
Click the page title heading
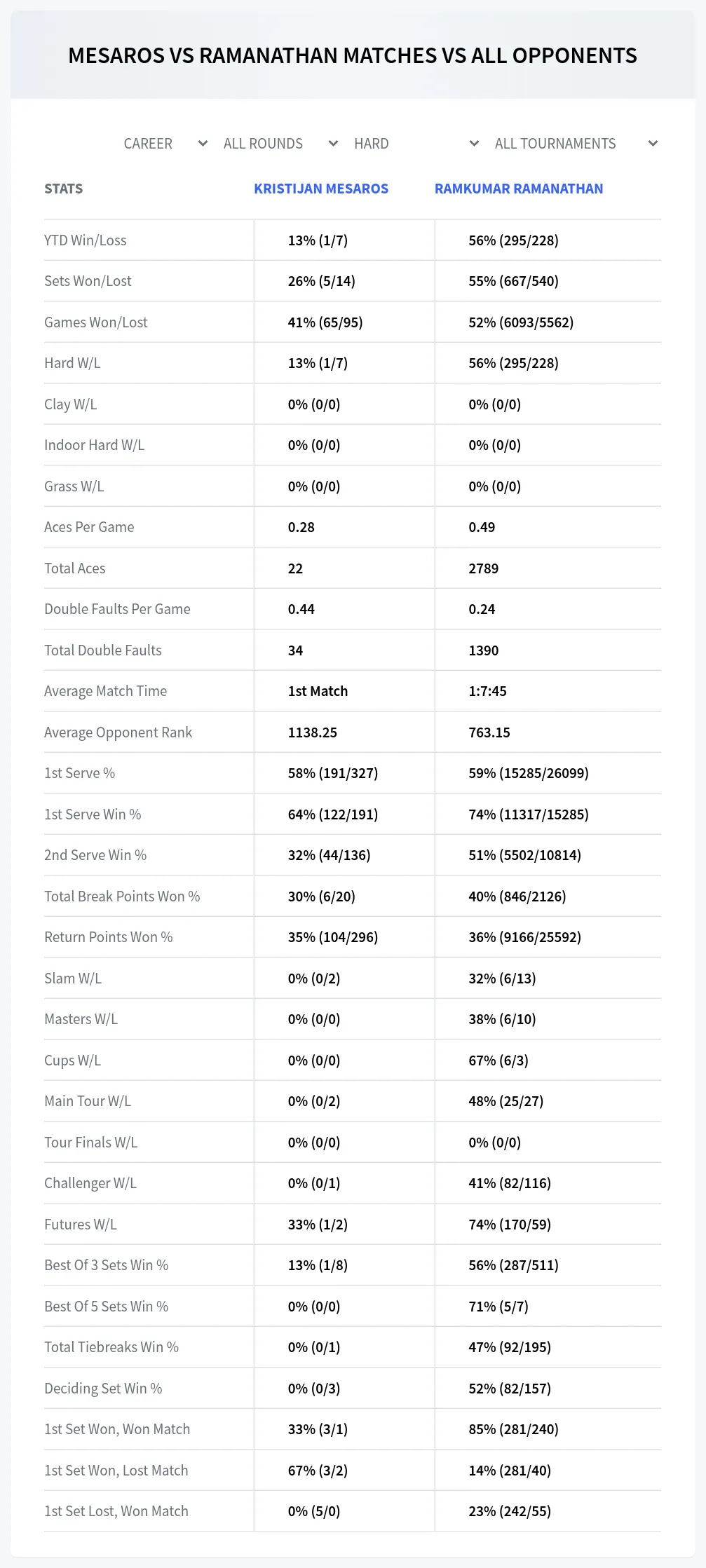[x=353, y=55]
